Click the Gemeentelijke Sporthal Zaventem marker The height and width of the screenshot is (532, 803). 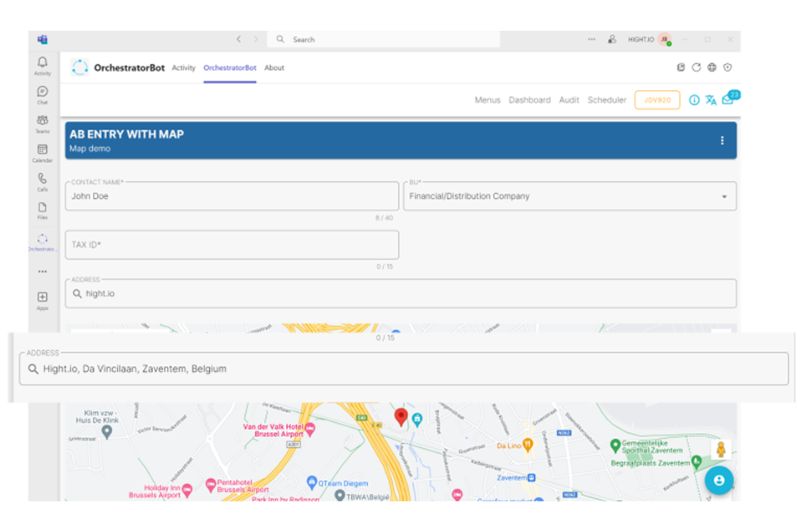(616, 445)
